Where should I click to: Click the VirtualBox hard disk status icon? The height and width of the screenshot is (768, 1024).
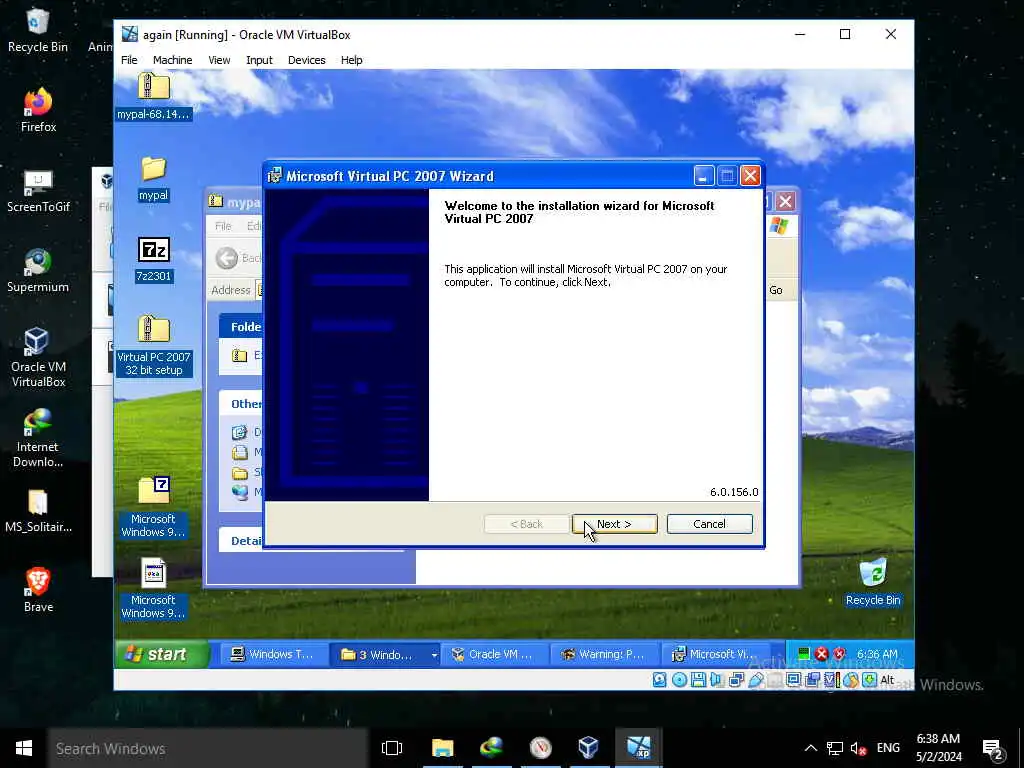tap(660, 680)
